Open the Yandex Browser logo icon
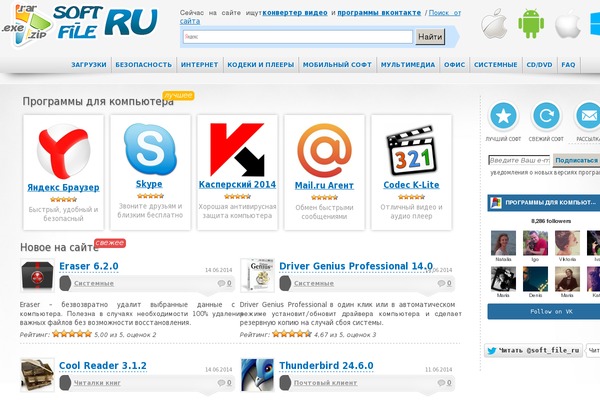 point(64,151)
